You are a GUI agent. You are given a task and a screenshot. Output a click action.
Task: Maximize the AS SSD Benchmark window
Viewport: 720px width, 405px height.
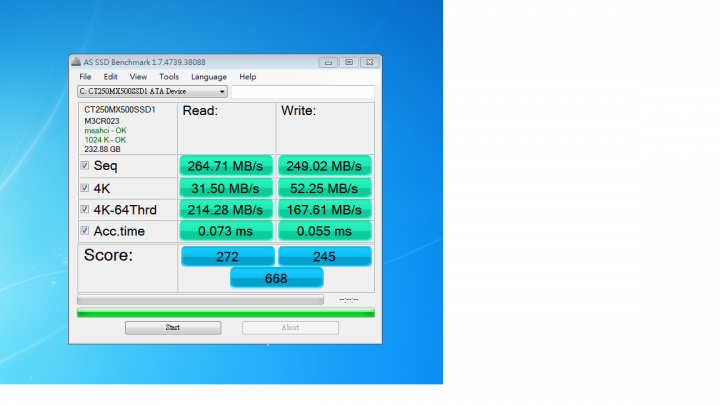(x=349, y=62)
